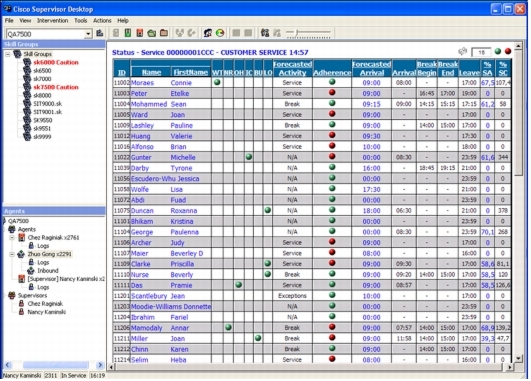Open the Help menu

point(123,21)
